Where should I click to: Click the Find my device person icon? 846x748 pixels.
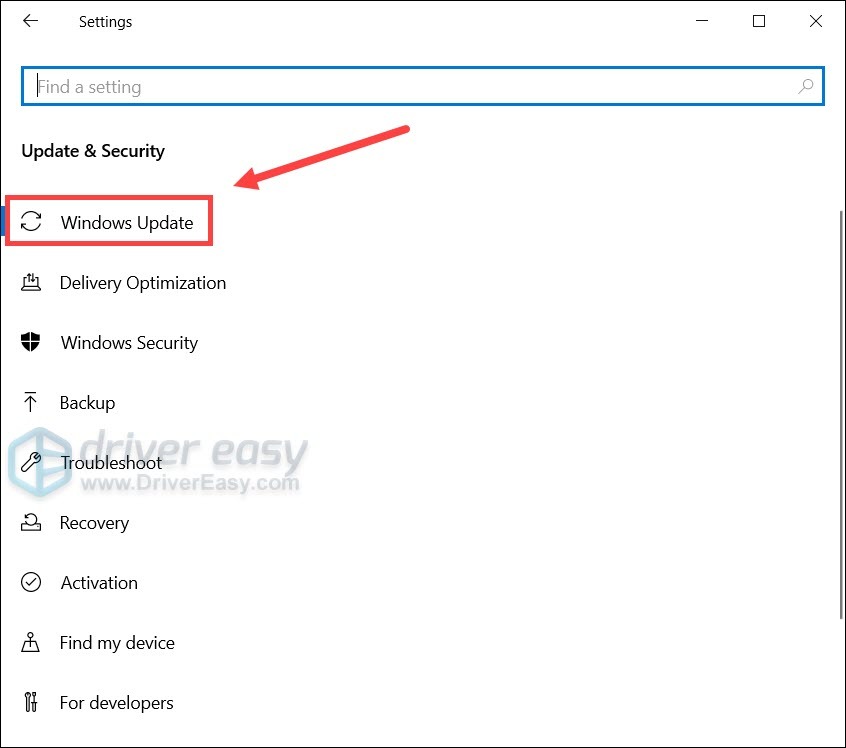(31, 643)
